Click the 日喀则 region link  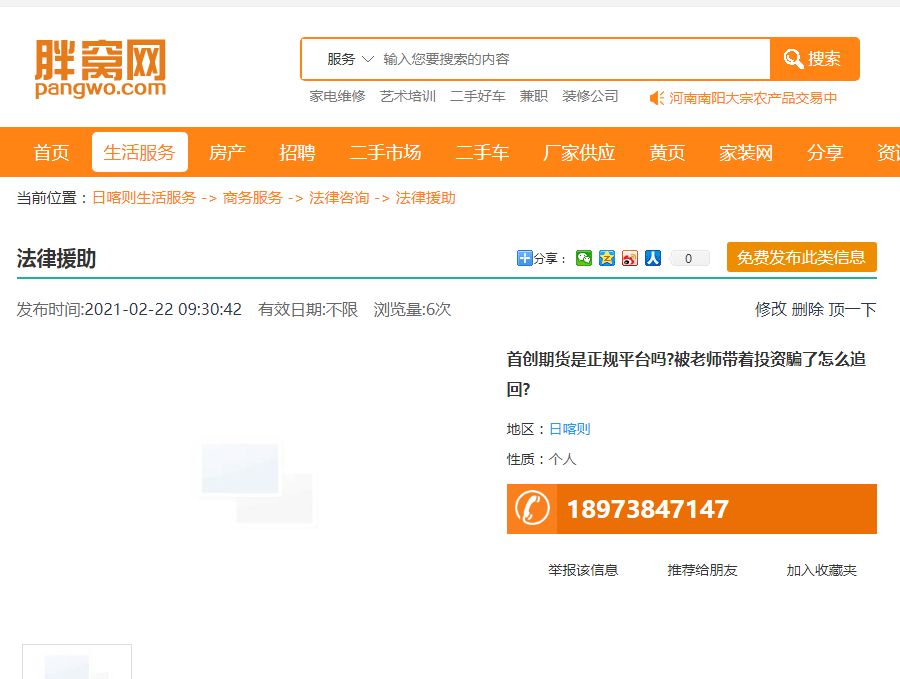569,429
